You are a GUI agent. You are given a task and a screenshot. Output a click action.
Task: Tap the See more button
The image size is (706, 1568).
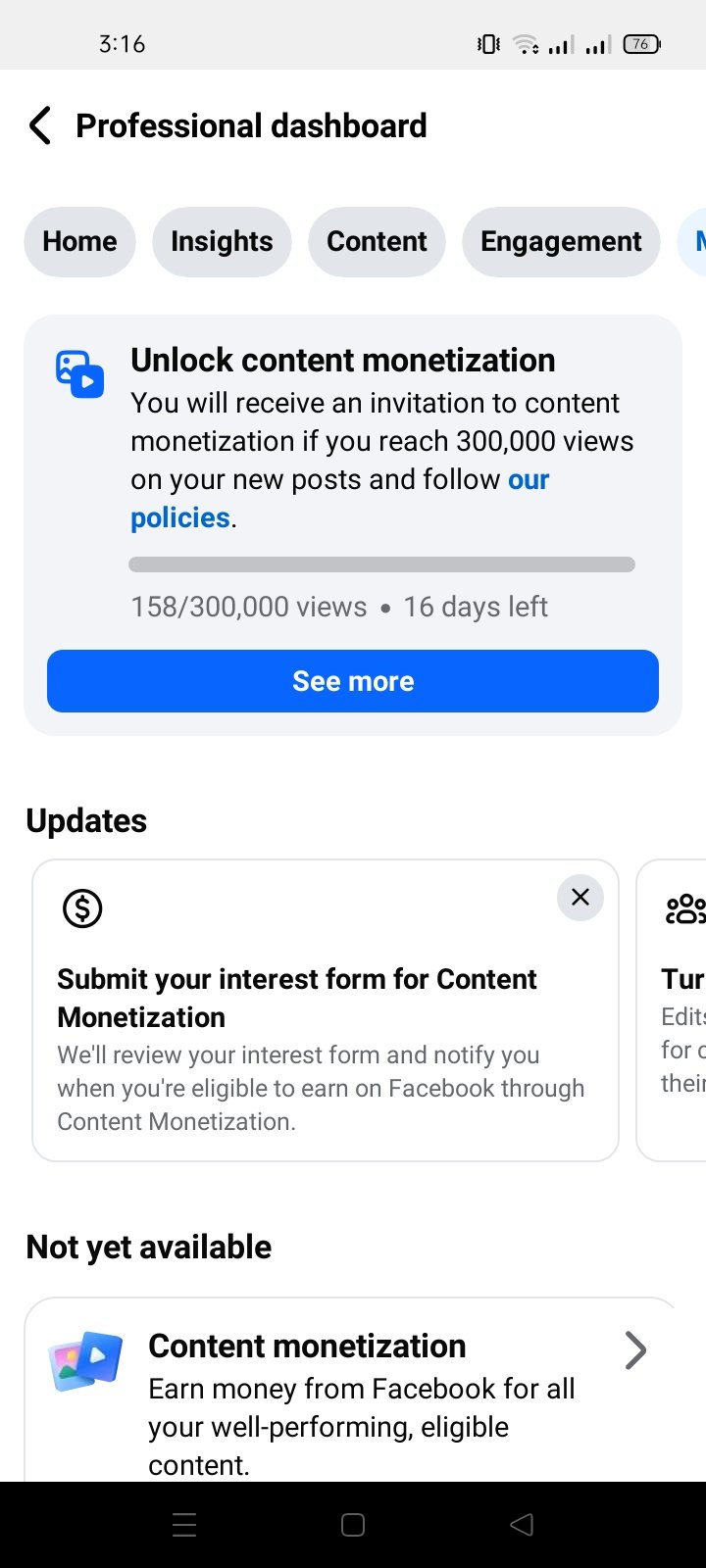(353, 681)
